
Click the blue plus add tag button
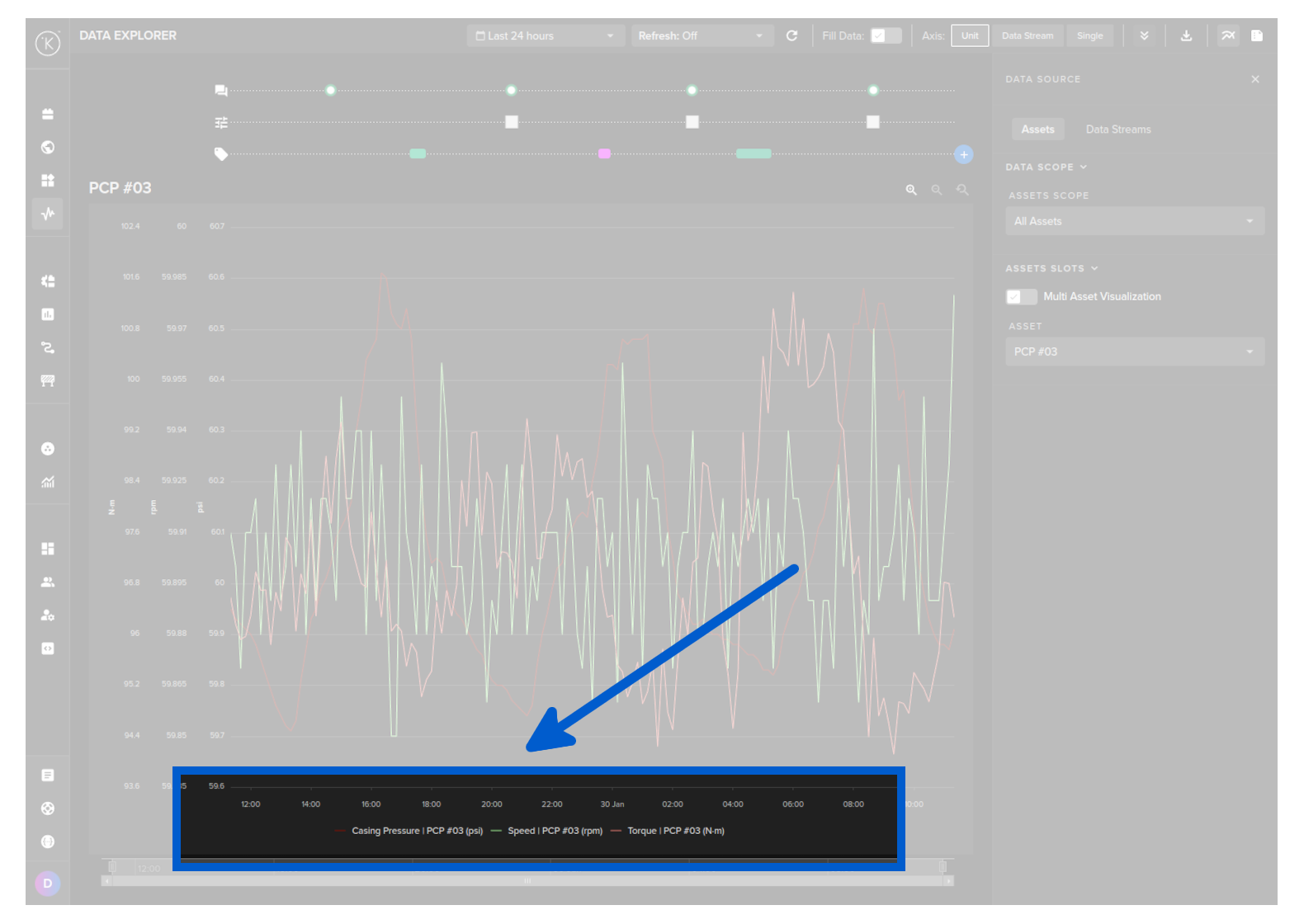pyautogui.click(x=963, y=154)
